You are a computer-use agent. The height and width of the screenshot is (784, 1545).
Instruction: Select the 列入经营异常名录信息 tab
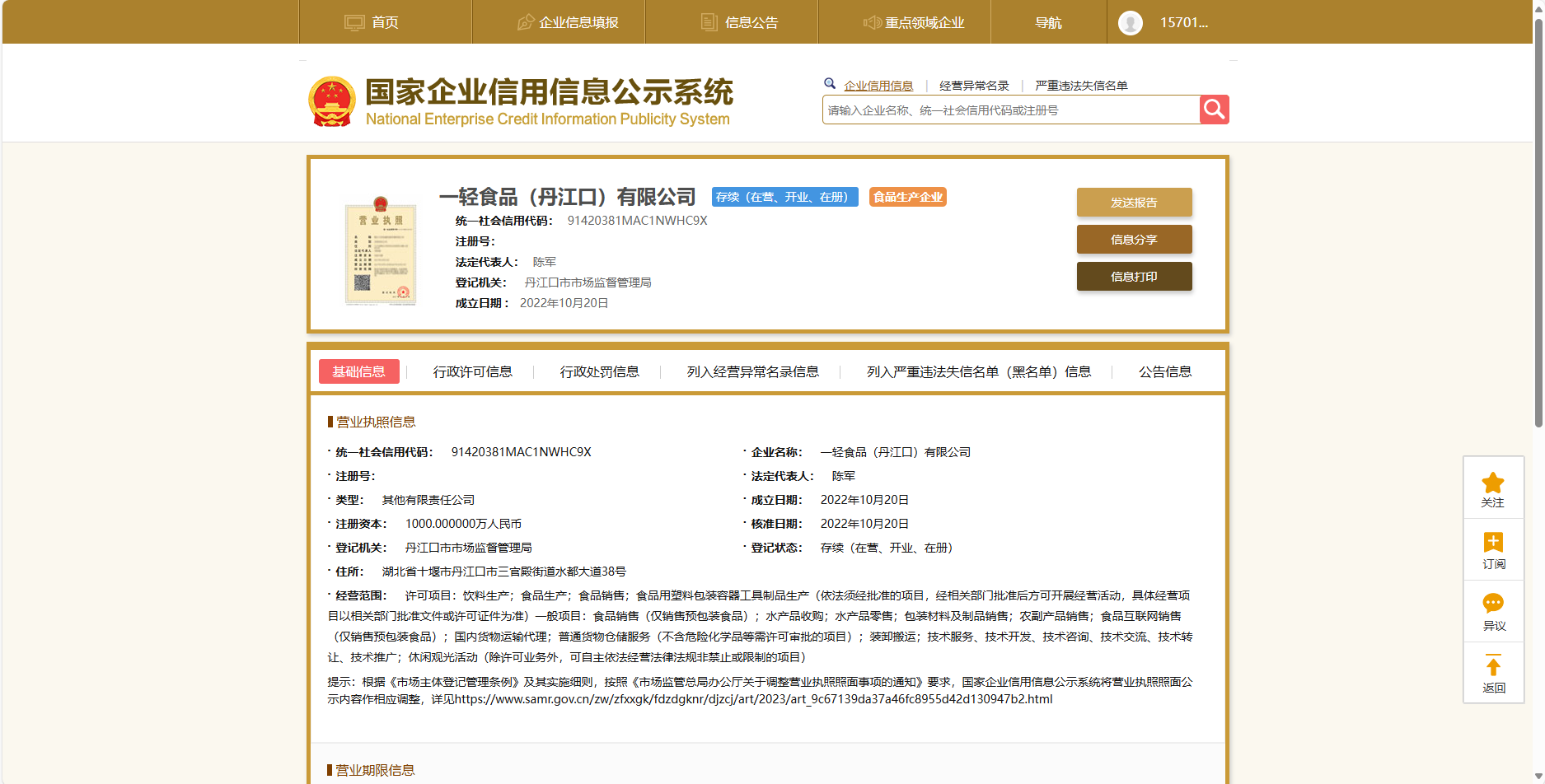(752, 371)
